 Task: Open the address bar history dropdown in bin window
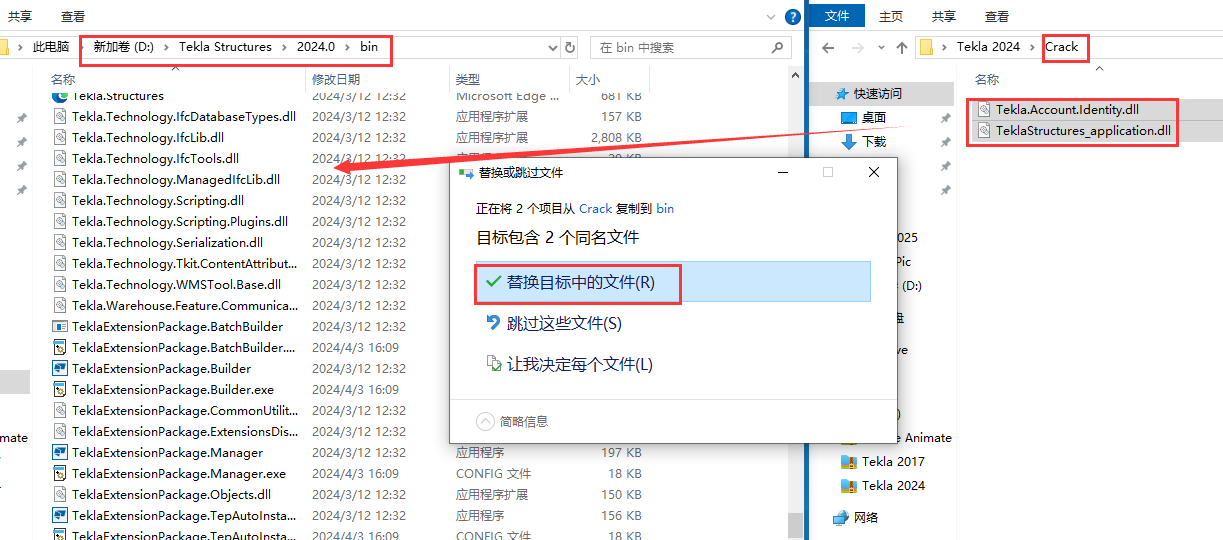tap(554, 47)
